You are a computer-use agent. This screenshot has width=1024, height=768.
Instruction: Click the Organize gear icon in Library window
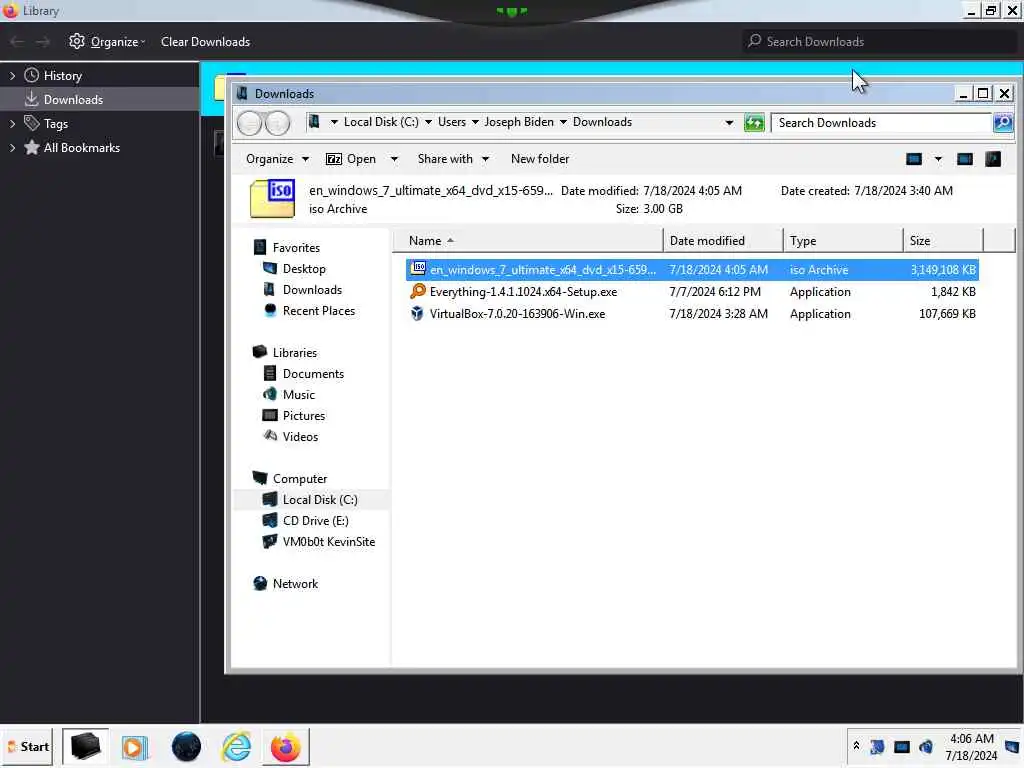coord(76,41)
